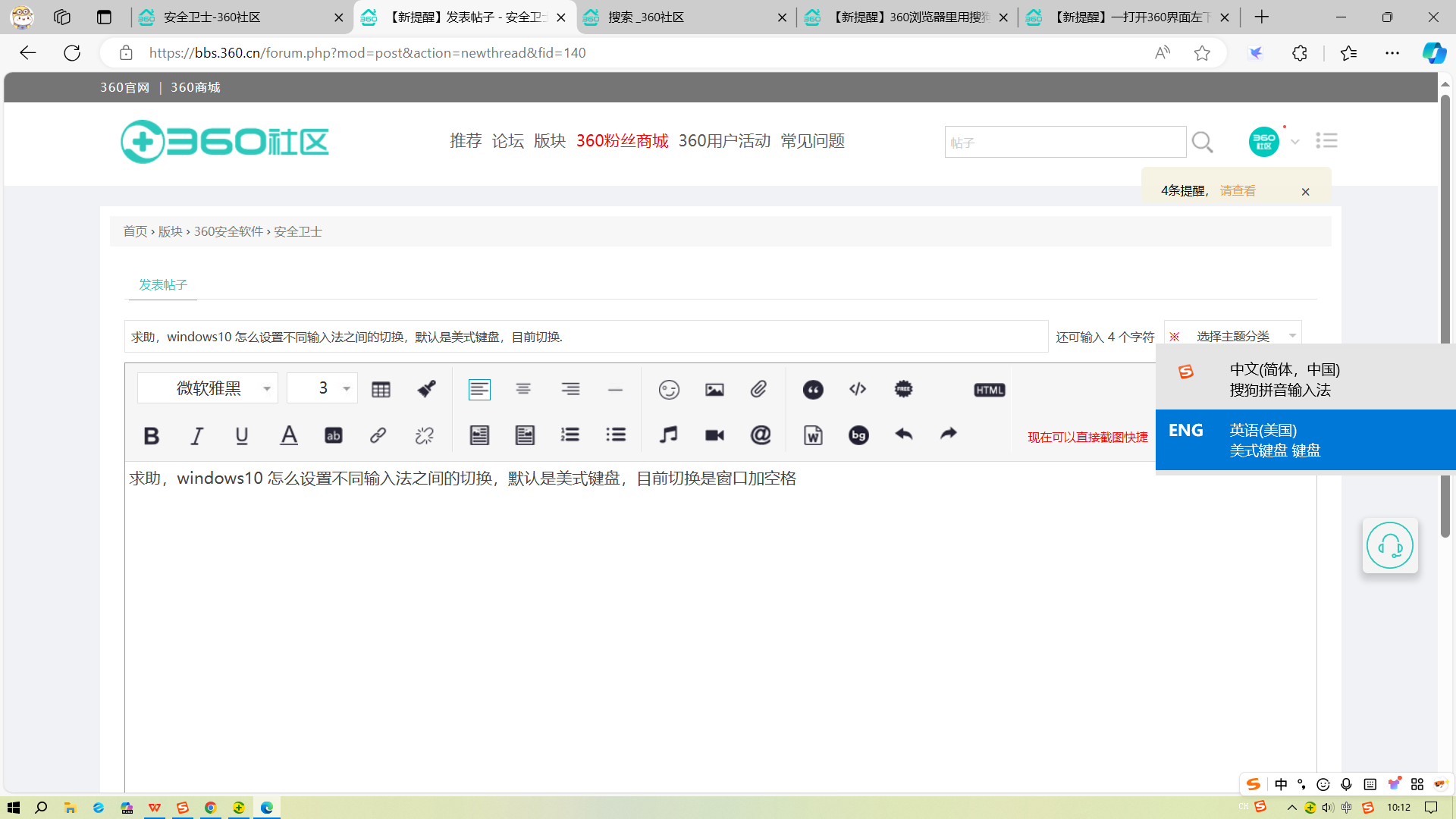Open the emoji smiley picker

(x=669, y=390)
